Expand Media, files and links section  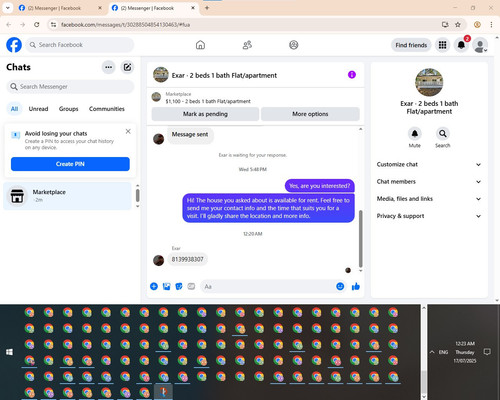pos(429,199)
